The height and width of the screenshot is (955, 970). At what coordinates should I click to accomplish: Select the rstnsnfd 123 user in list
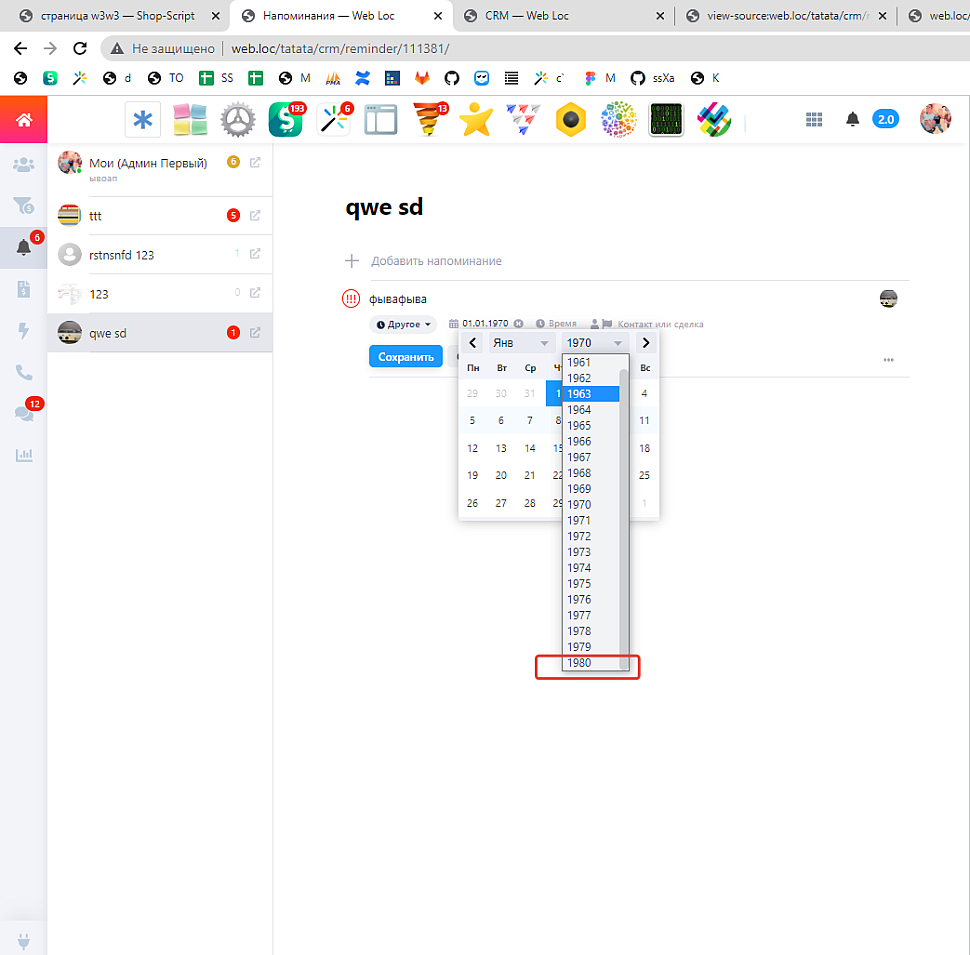coord(122,255)
